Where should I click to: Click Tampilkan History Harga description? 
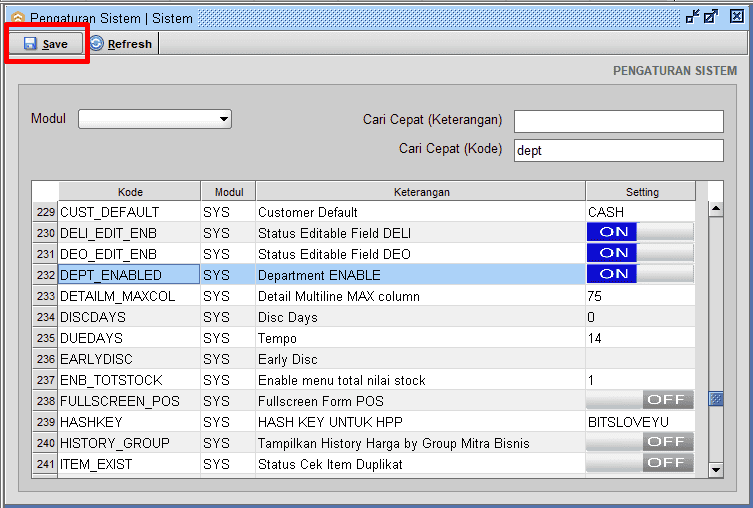tap(420, 443)
